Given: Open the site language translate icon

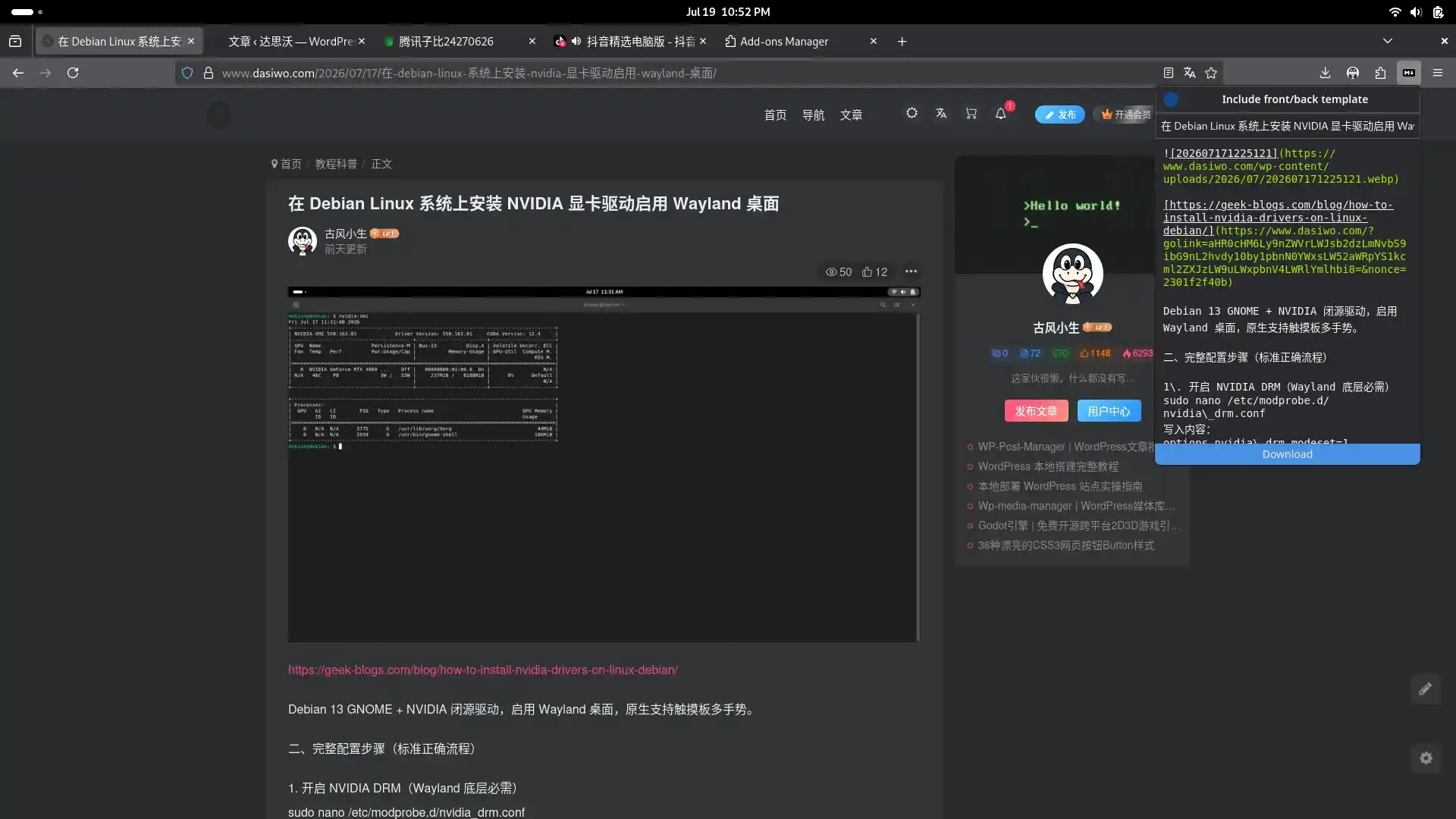Looking at the screenshot, I should (941, 113).
